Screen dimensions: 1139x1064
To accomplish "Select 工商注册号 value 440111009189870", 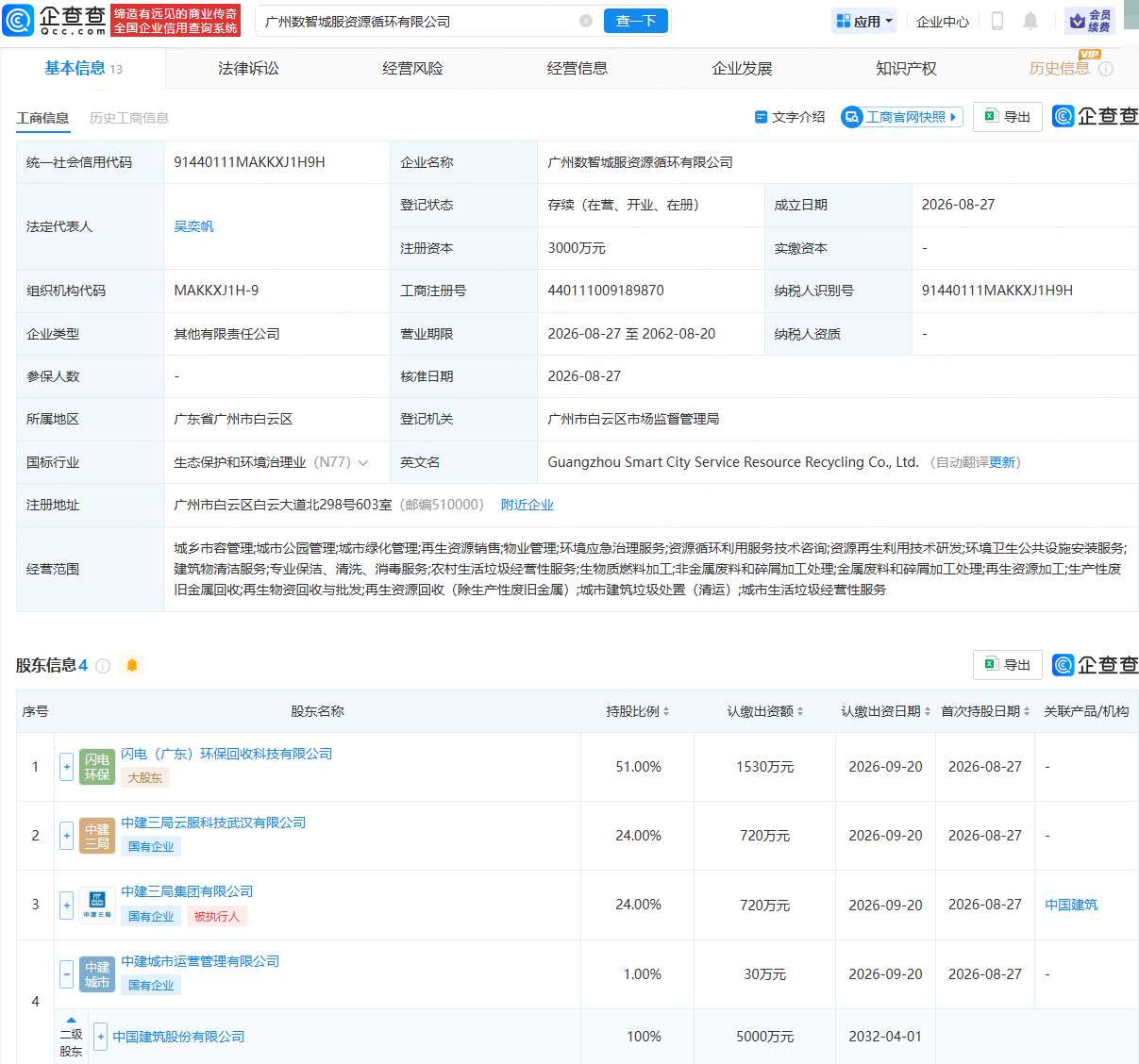I will coord(606,291).
